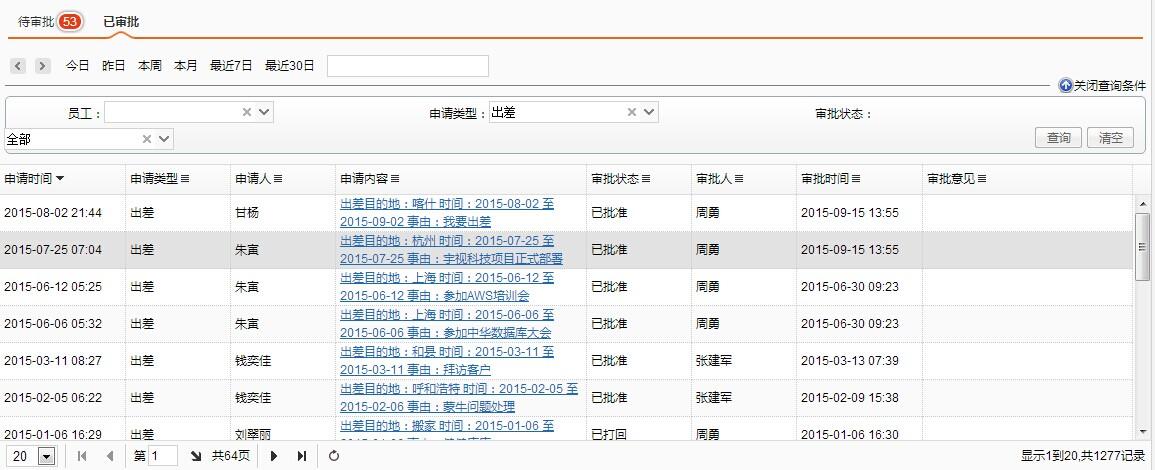Go to next page in pager
1155x470 pixels.
point(274,456)
